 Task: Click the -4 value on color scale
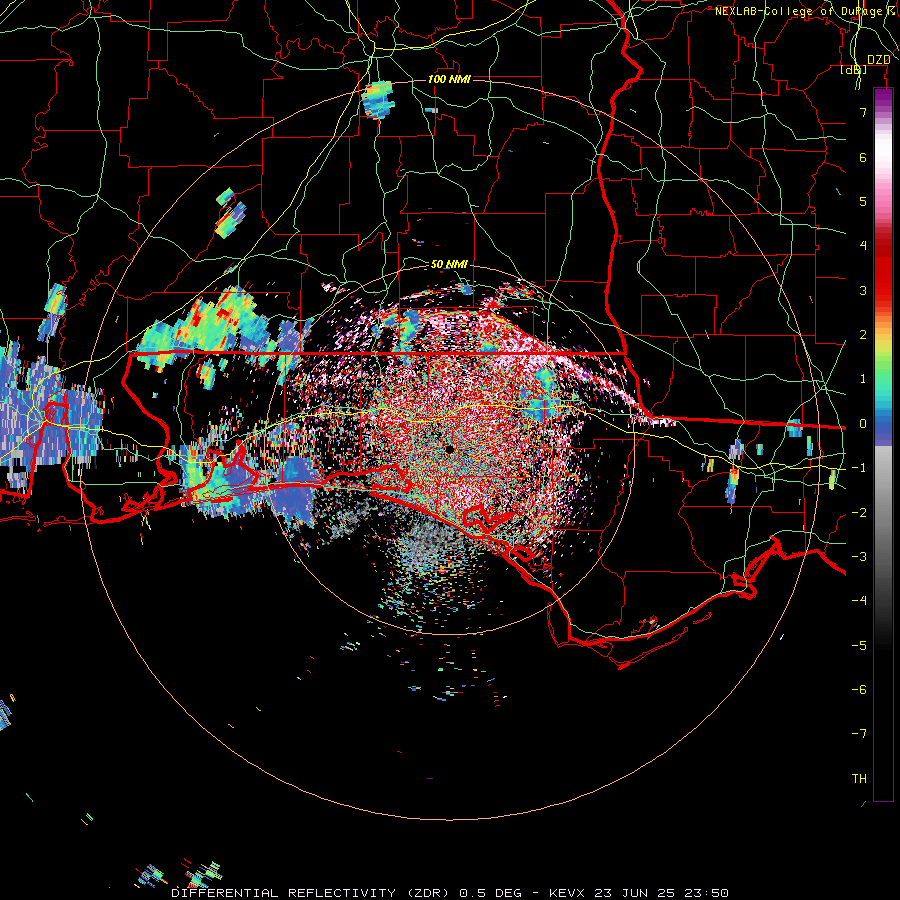pos(859,600)
